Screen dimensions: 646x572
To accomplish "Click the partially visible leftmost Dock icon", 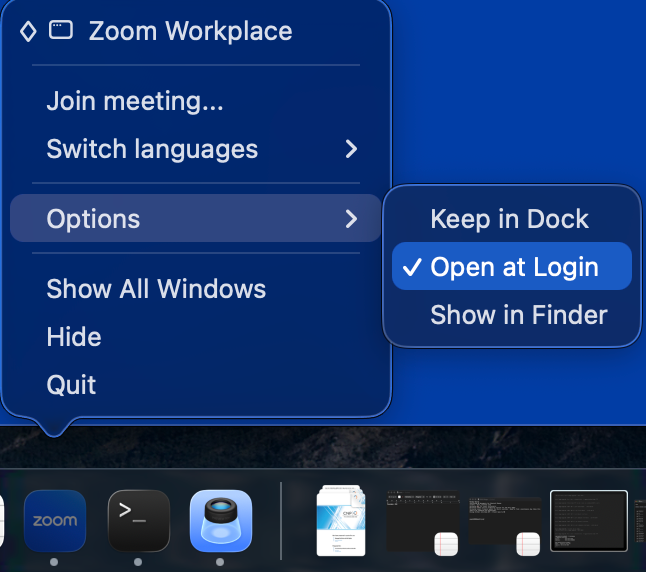I will pos(4,521).
